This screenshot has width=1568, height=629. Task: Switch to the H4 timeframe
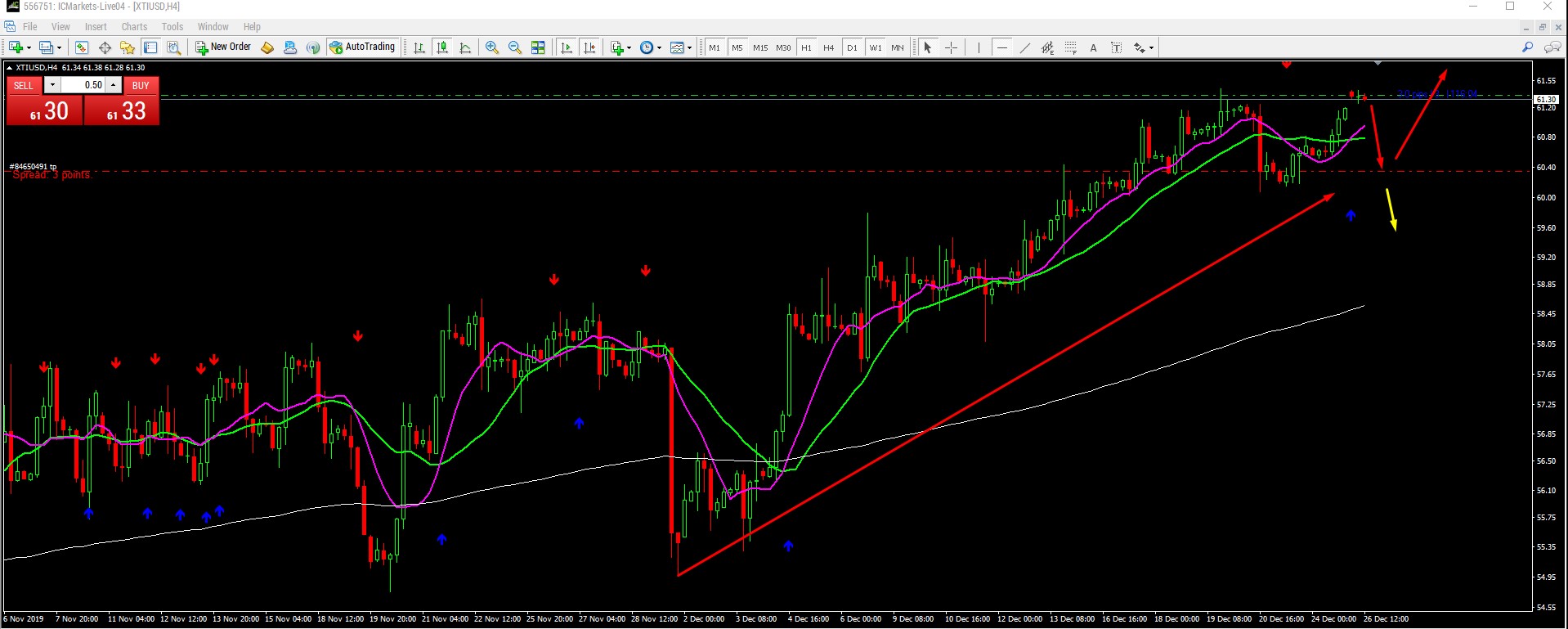(x=829, y=47)
